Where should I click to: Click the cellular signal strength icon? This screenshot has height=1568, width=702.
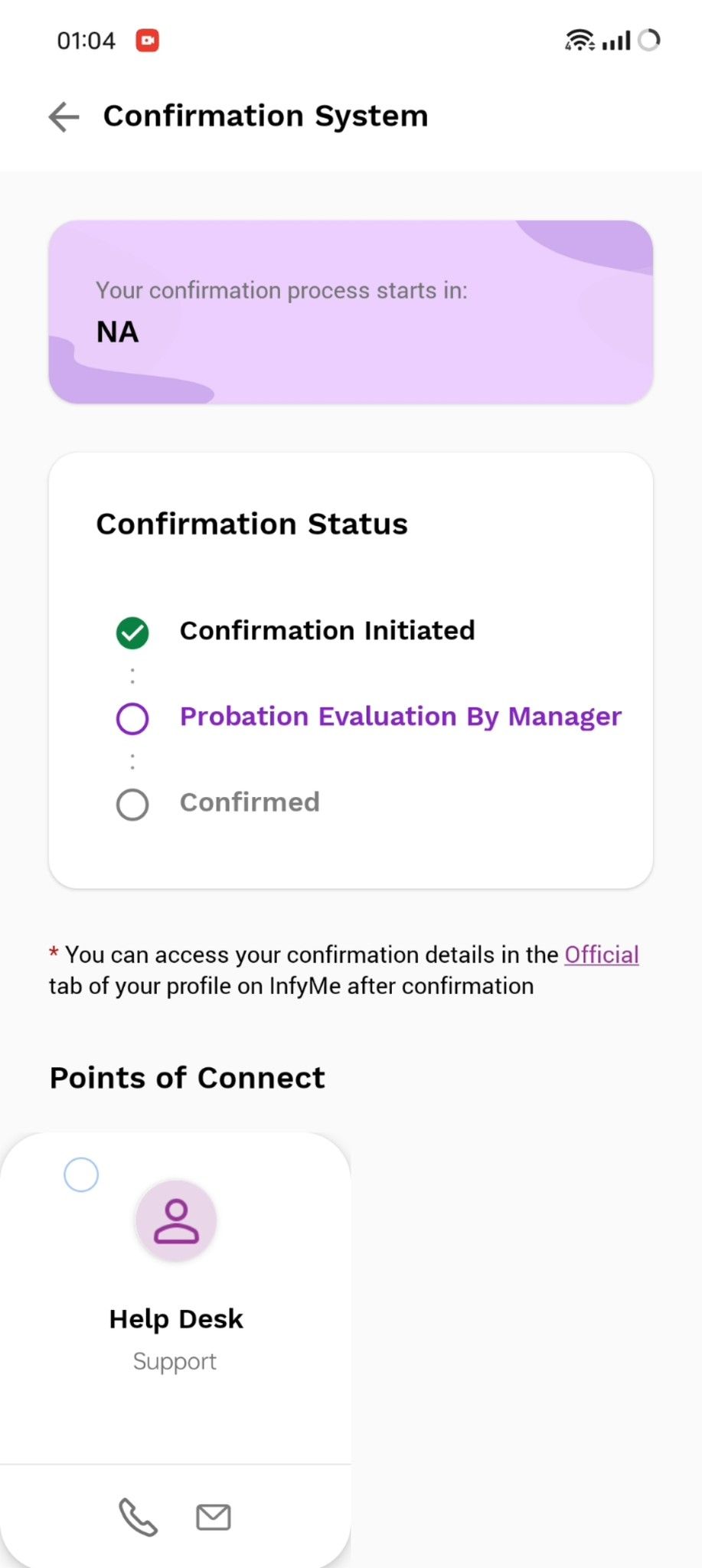click(616, 39)
